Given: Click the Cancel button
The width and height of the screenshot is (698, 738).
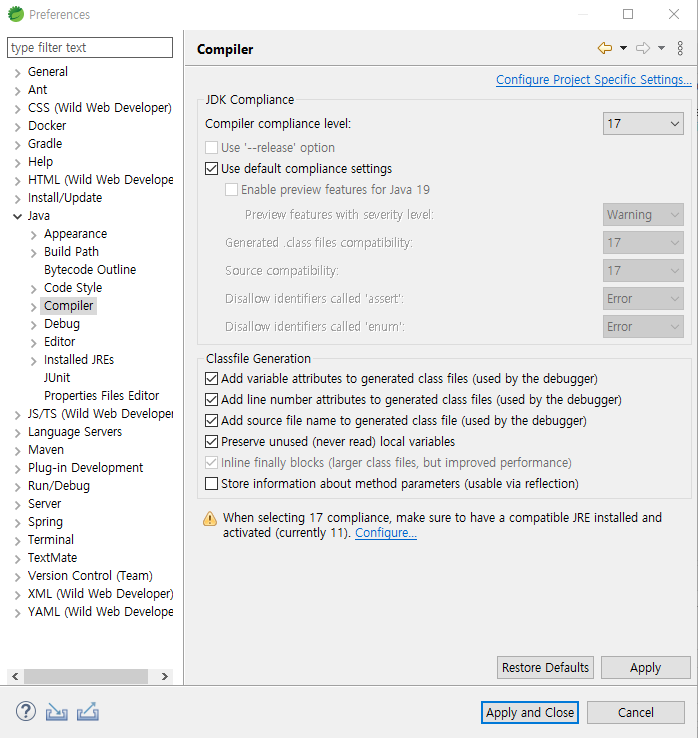Looking at the screenshot, I should 635,713.
